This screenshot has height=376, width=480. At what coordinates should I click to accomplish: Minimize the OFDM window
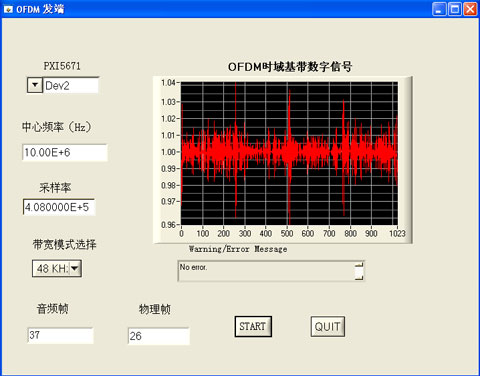coord(439,9)
